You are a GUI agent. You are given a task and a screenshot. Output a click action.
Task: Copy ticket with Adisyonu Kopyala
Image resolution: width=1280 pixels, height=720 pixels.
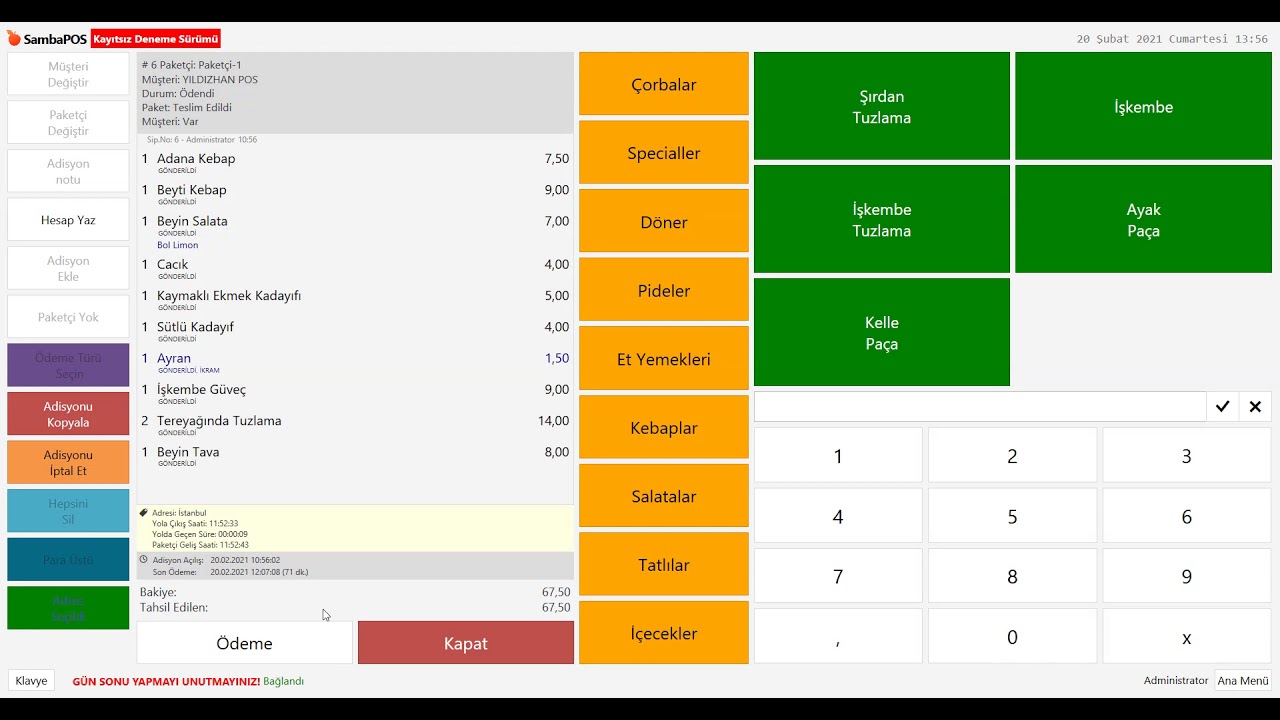click(x=68, y=414)
